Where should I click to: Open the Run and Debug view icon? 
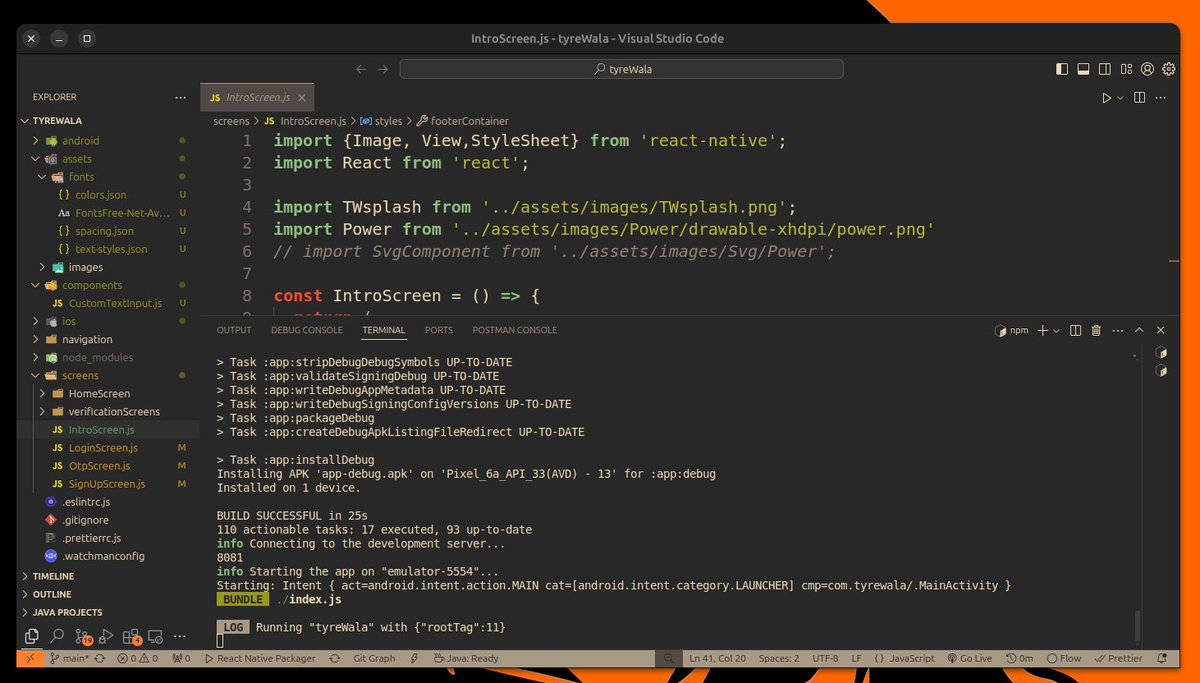[106, 636]
